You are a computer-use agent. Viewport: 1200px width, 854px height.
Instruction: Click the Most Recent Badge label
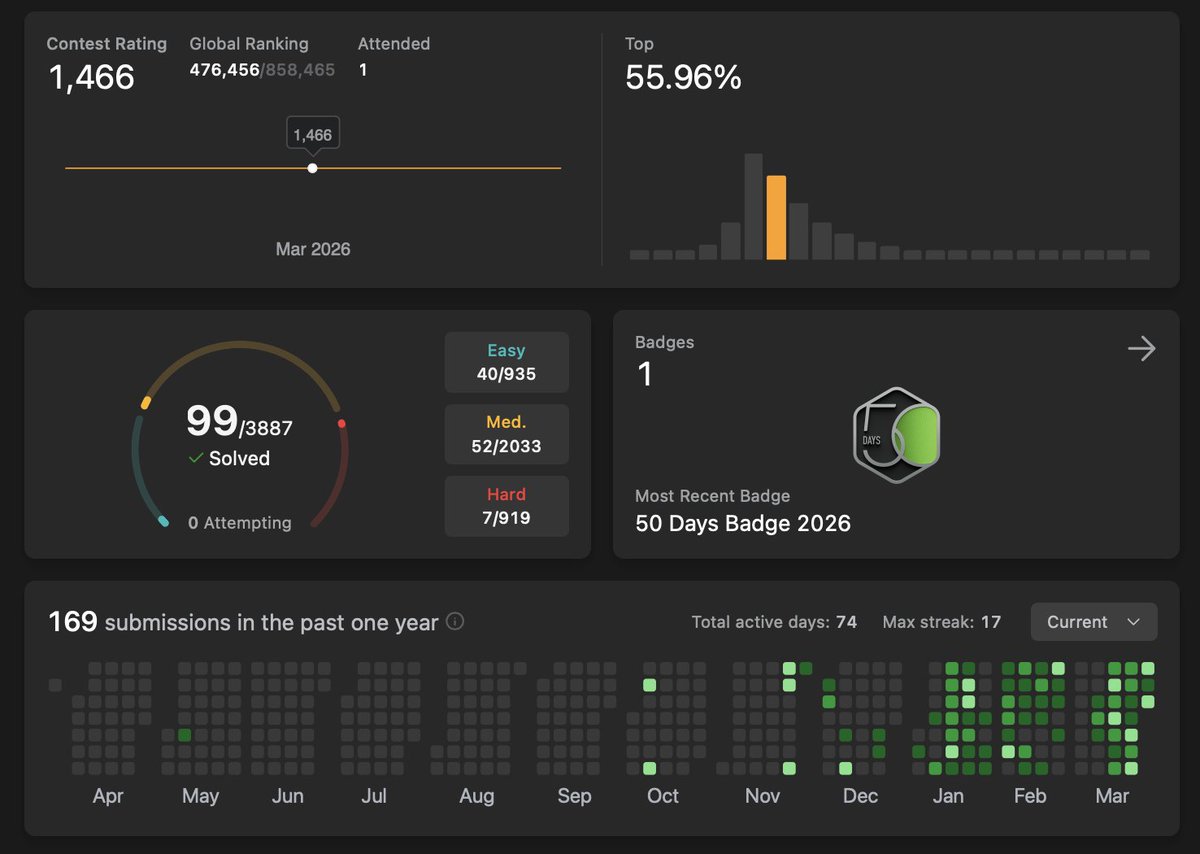click(x=713, y=496)
